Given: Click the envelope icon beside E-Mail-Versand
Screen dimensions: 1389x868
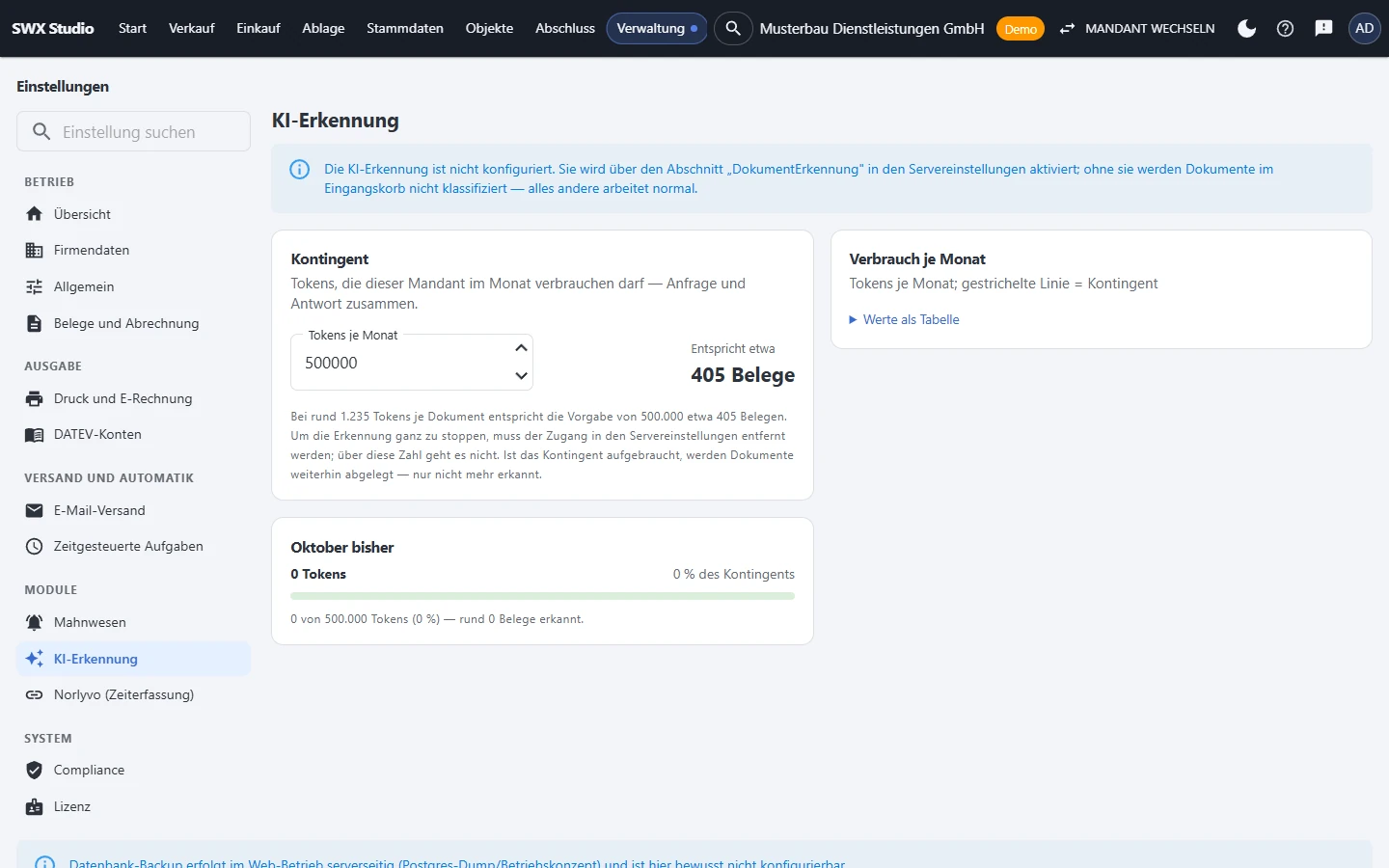Looking at the screenshot, I should 35,510.
